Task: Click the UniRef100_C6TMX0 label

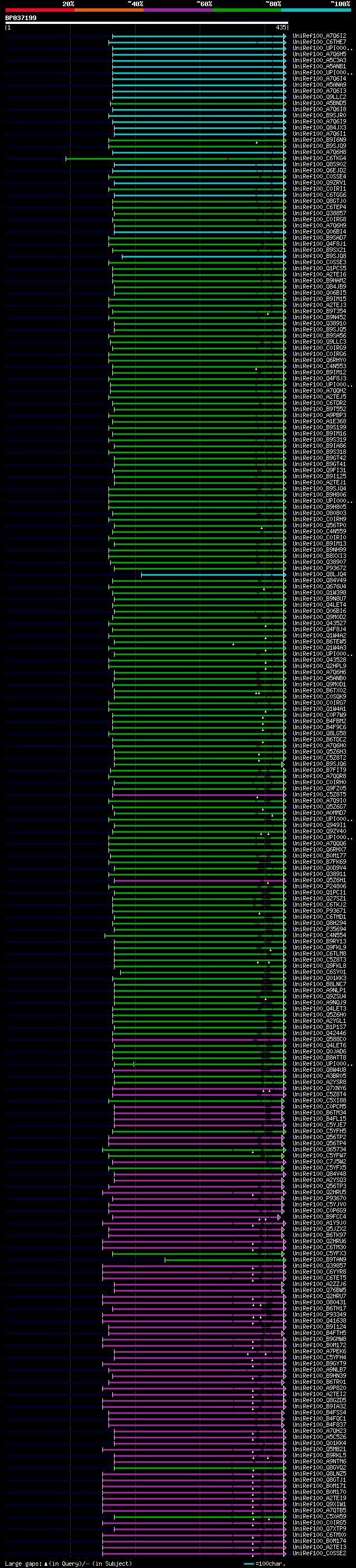Action: pos(319,1535)
